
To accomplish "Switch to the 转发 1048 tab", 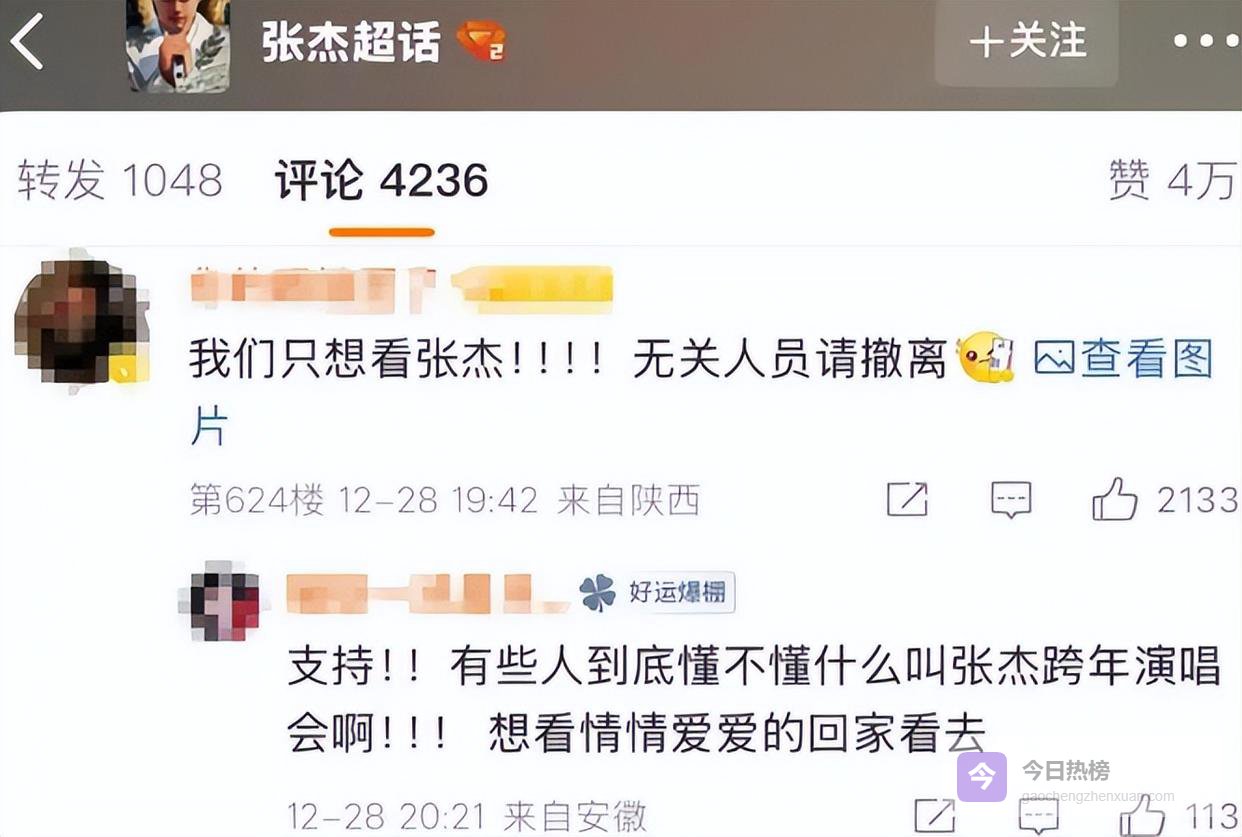I will [120, 181].
